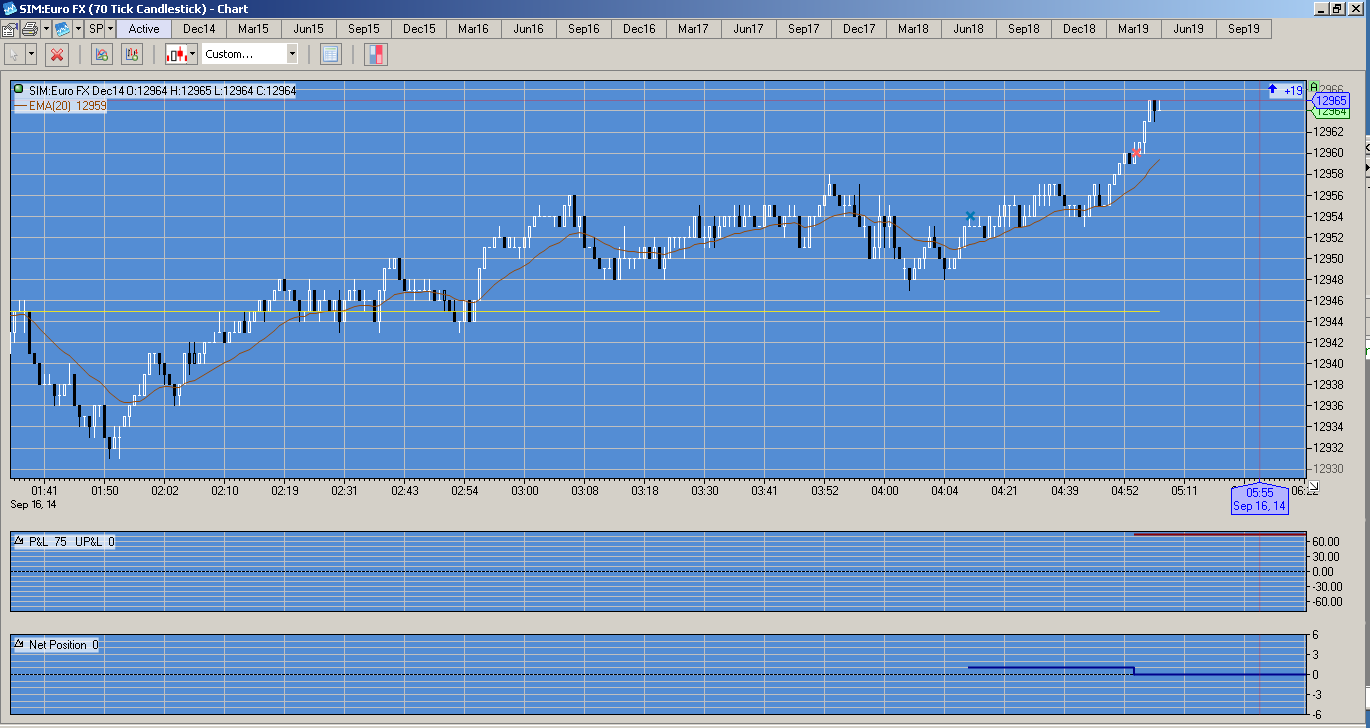Click the red exit marker near 12960
Screen dimensions: 1370x728
(x=1136, y=153)
